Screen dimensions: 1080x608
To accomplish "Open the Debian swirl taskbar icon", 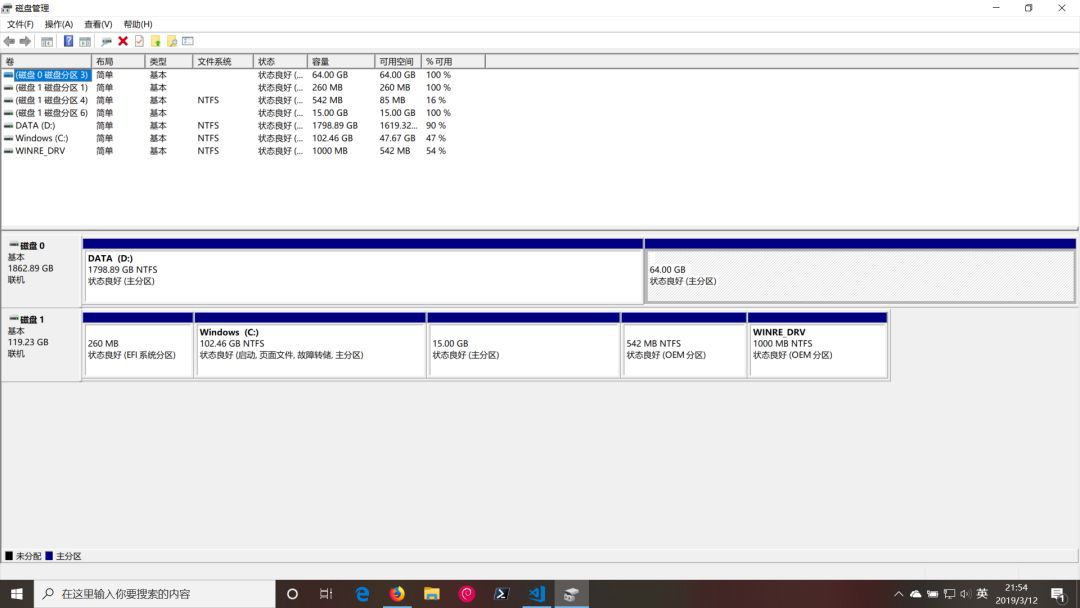I will tap(467, 594).
